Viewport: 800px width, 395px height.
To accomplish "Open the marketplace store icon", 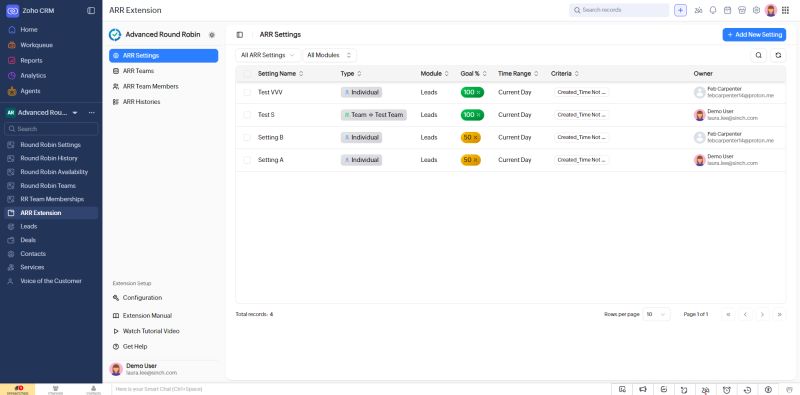I will point(742,10).
